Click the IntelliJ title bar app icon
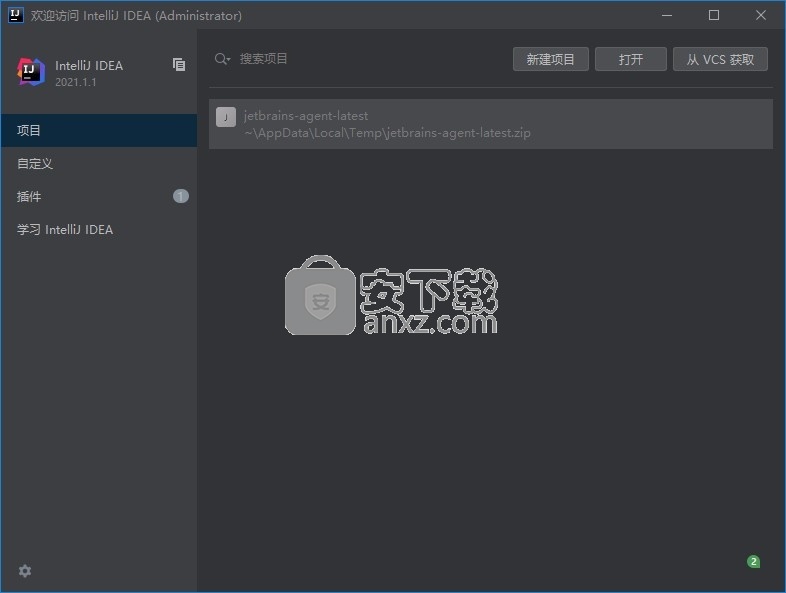The image size is (786, 593). coord(16,15)
